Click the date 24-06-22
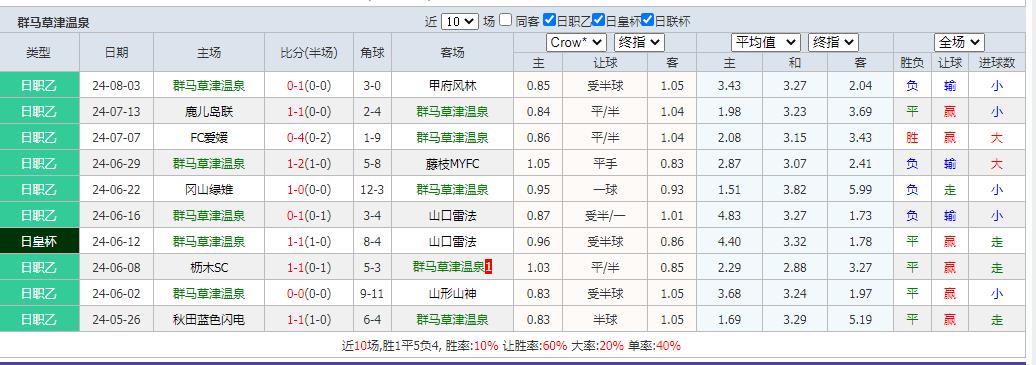Image resolution: width=1036 pixels, height=365 pixels. coord(116,190)
